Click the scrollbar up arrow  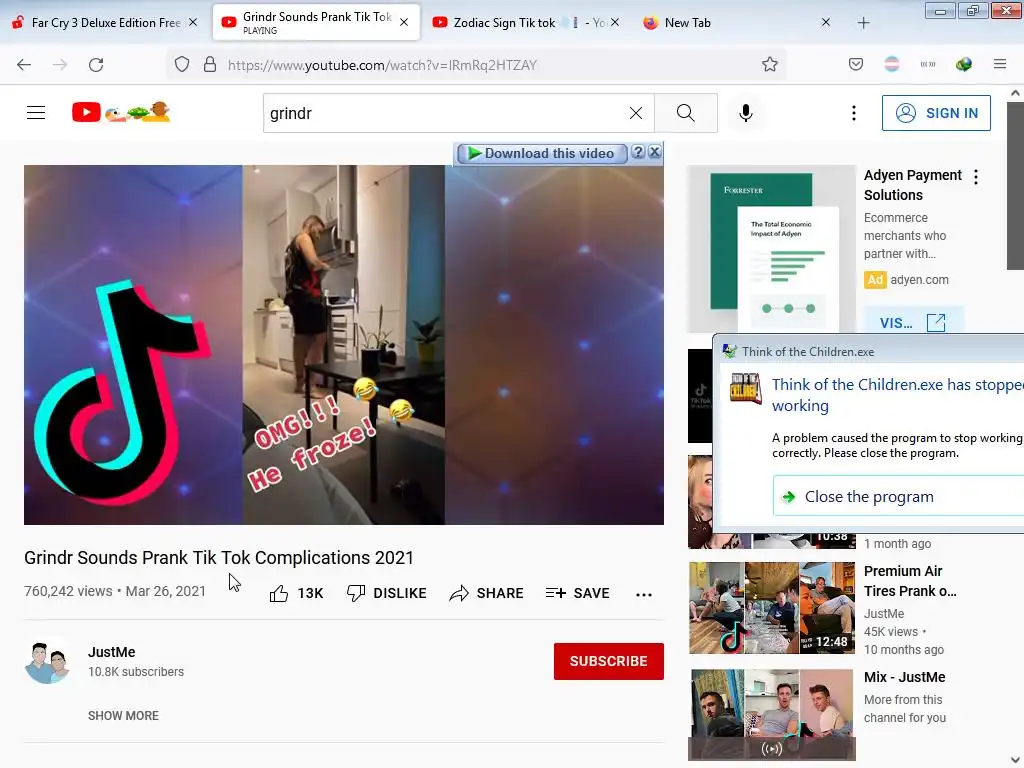(x=1016, y=93)
